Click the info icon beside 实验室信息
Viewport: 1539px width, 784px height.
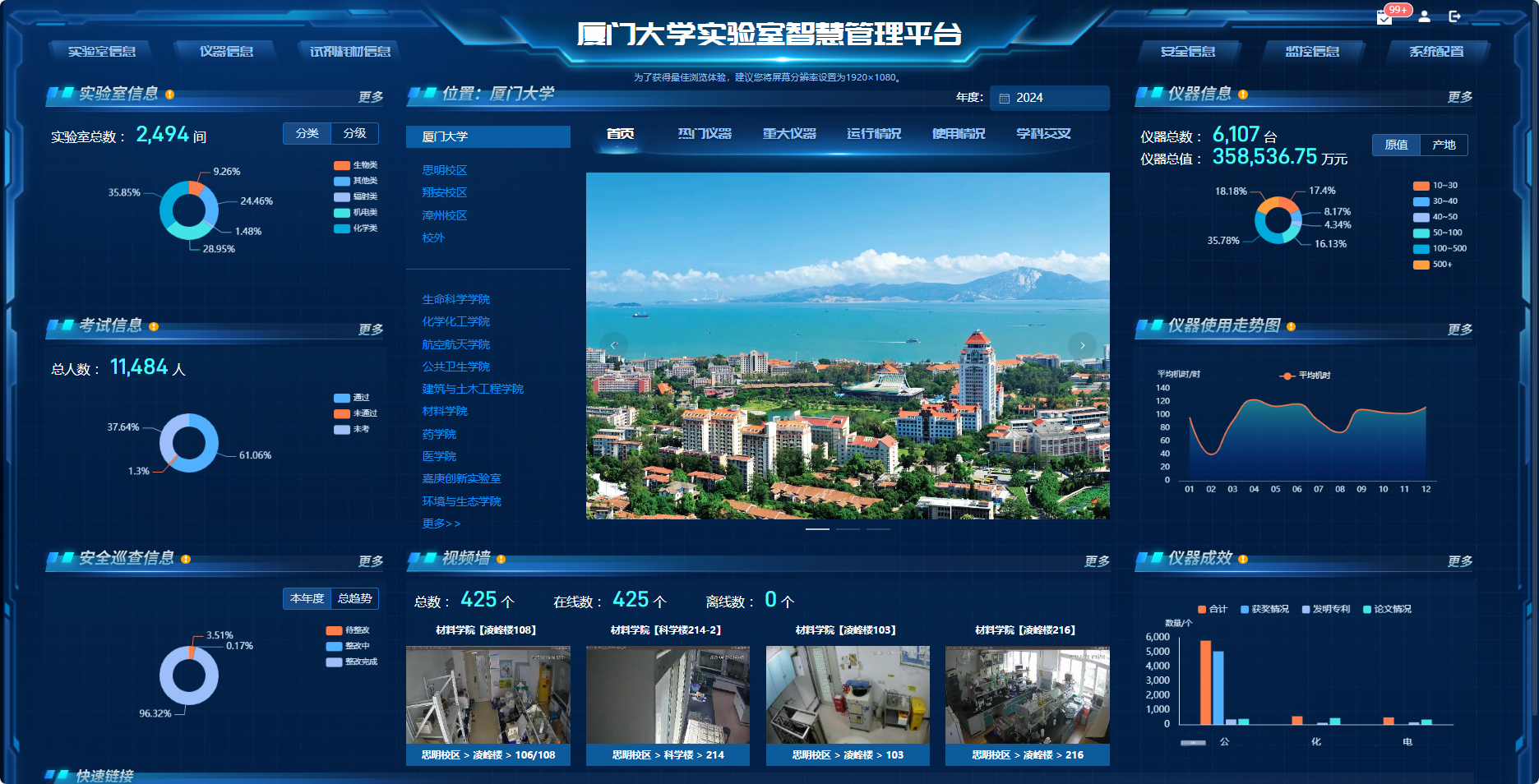coord(169,95)
